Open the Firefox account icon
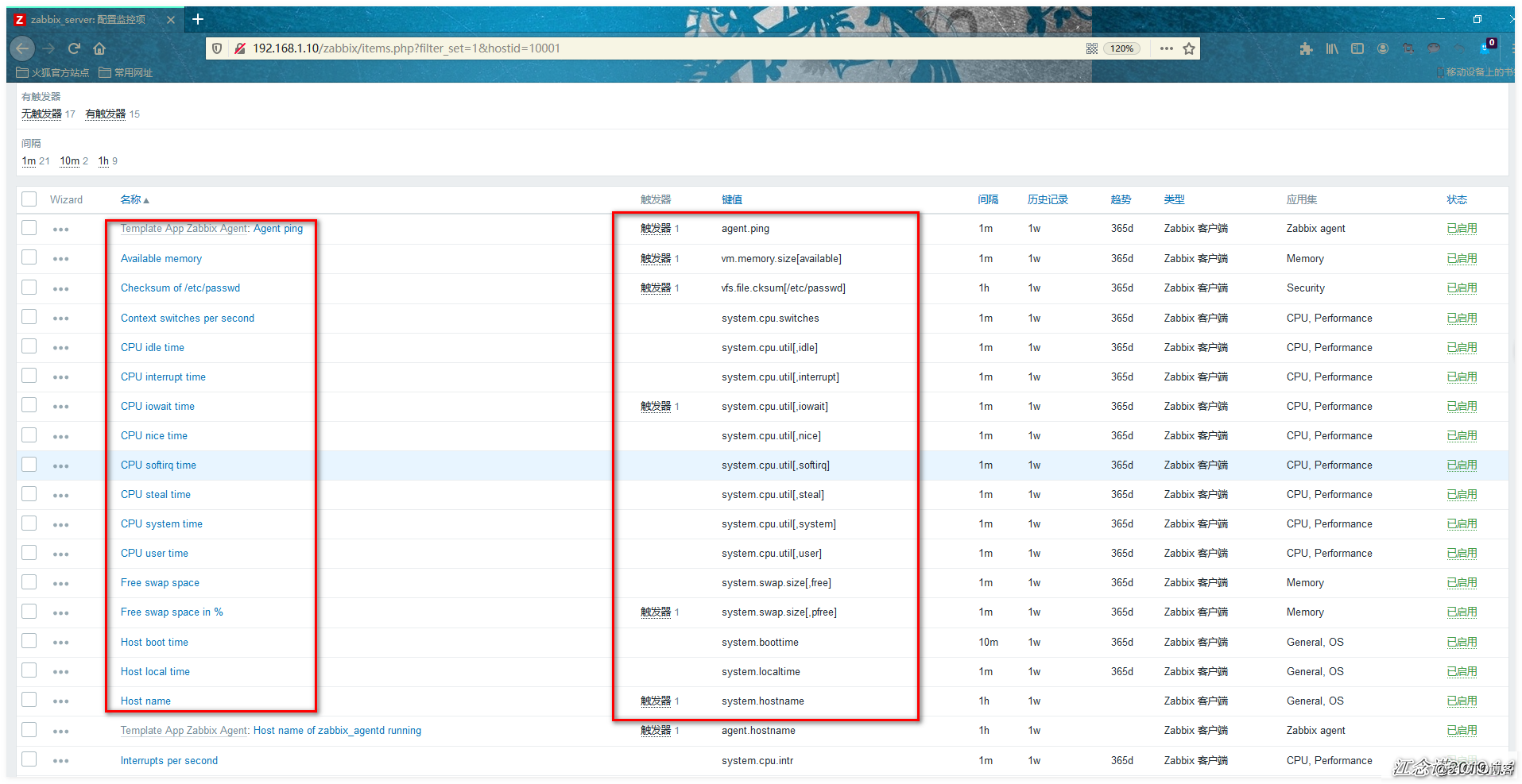 click(x=1383, y=48)
